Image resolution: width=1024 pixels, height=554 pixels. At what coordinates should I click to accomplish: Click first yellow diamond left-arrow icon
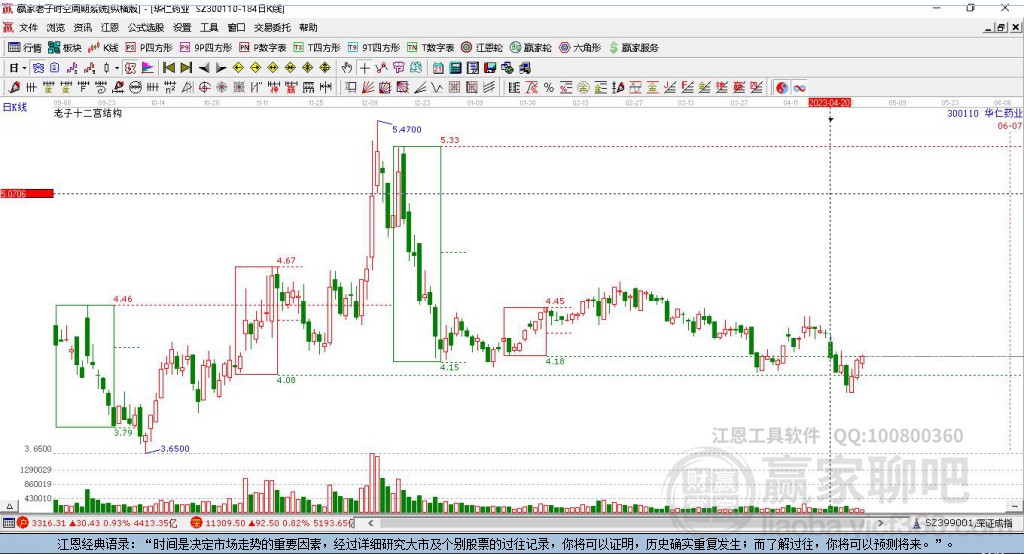pos(238,68)
